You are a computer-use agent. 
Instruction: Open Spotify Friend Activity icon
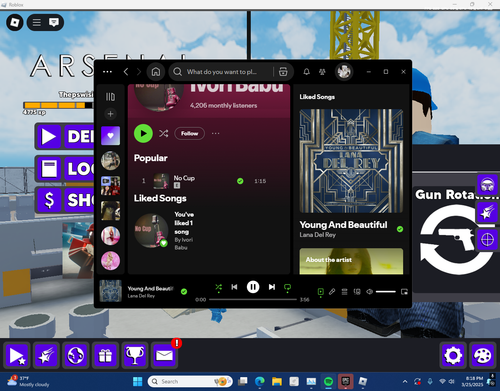pyautogui.click(x=322, y=72)
